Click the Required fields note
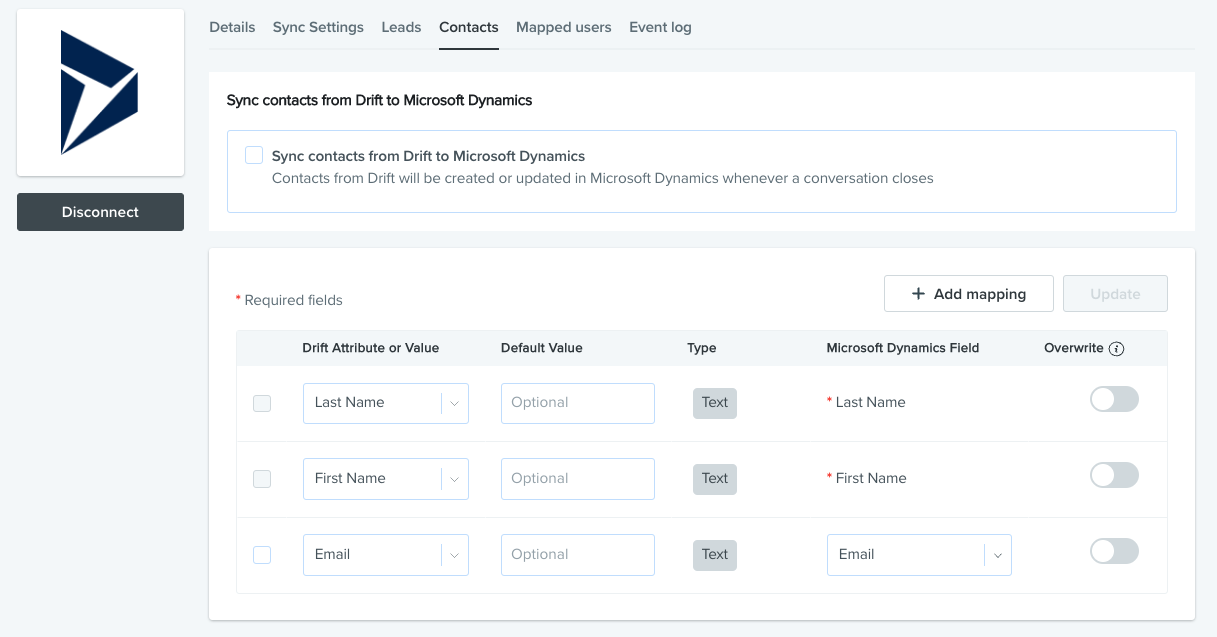1217x637 pixels. coord(289,300)
